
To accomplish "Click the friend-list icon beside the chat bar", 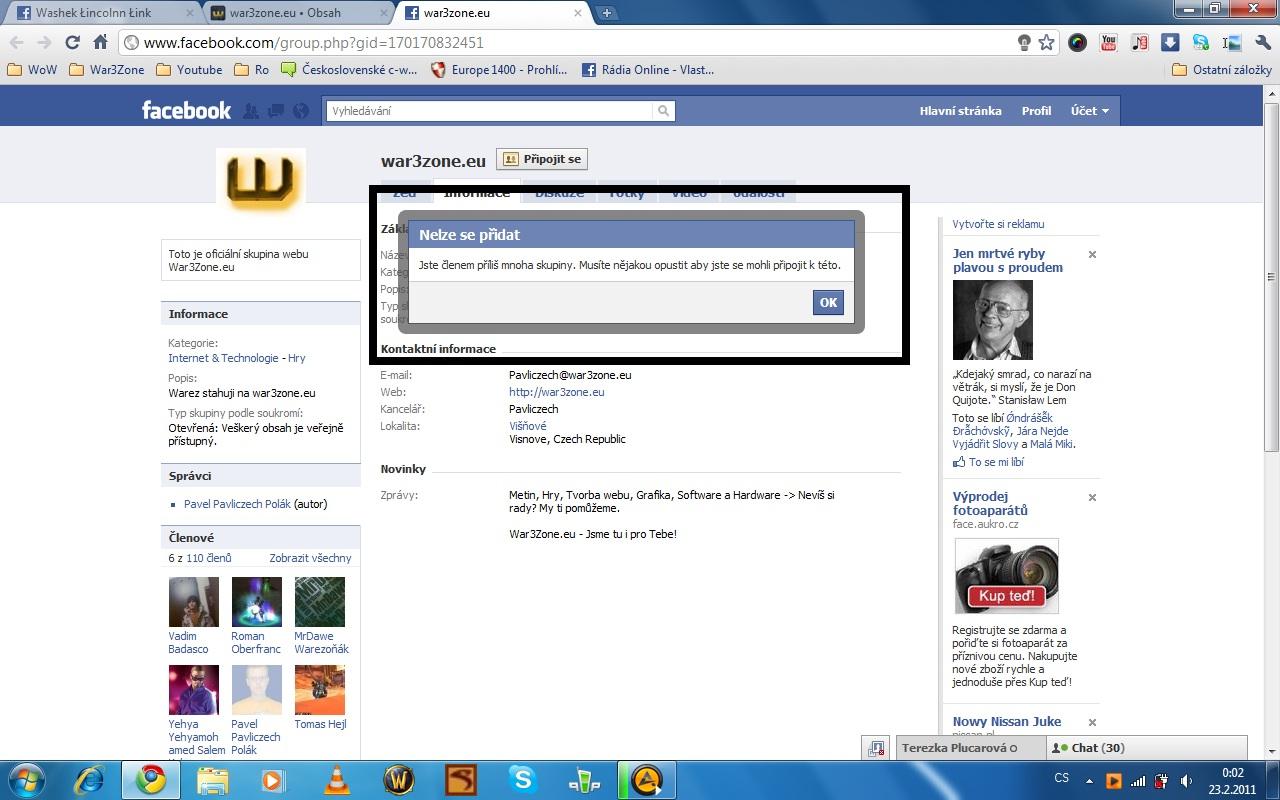I will click(876, 748).
